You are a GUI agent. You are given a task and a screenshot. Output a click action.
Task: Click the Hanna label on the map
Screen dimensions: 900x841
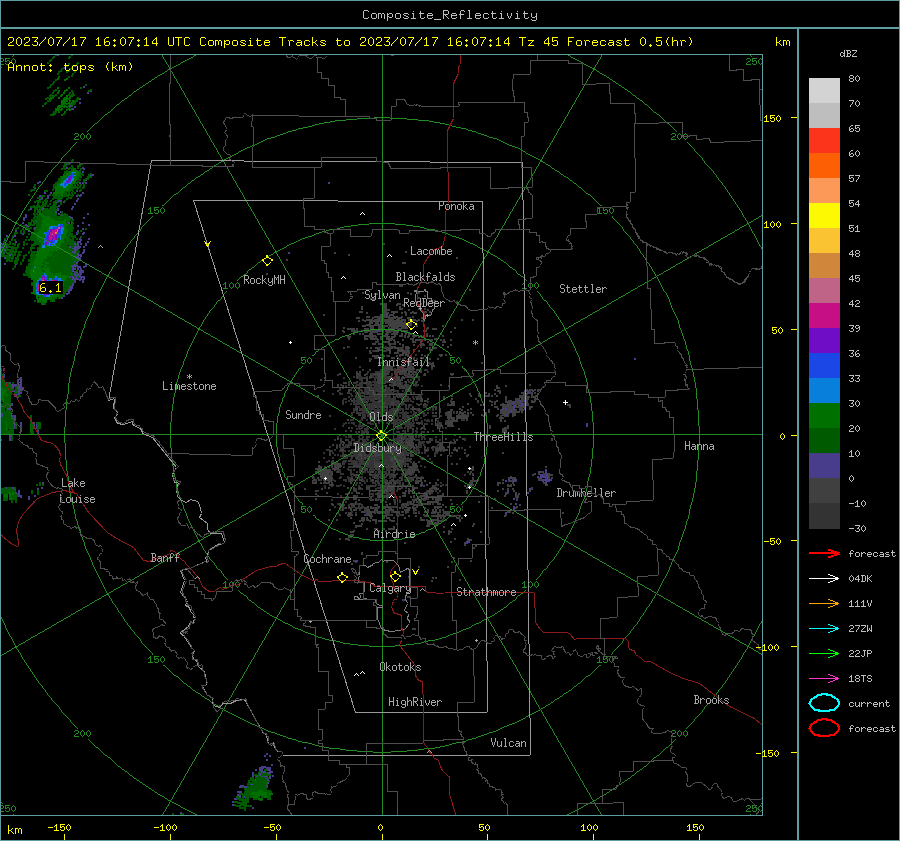point(699,446)
